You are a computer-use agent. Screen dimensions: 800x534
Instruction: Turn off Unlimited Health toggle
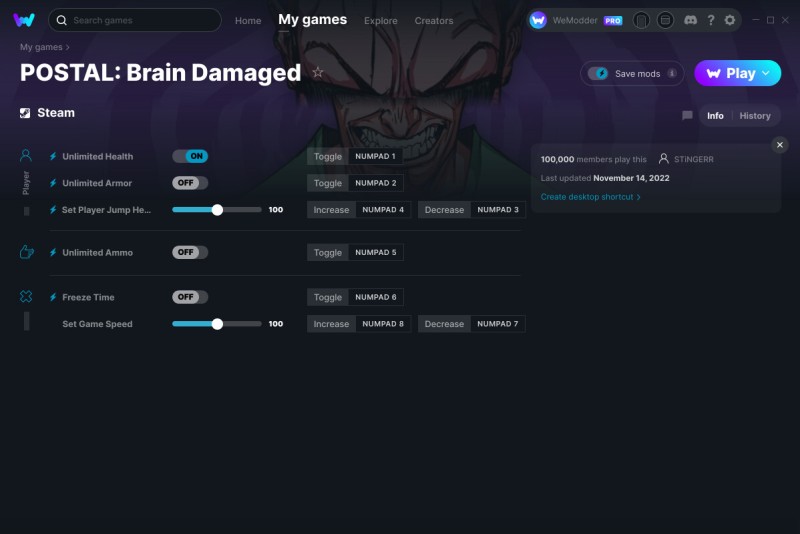pyautogui.click(x=190, y=156)
